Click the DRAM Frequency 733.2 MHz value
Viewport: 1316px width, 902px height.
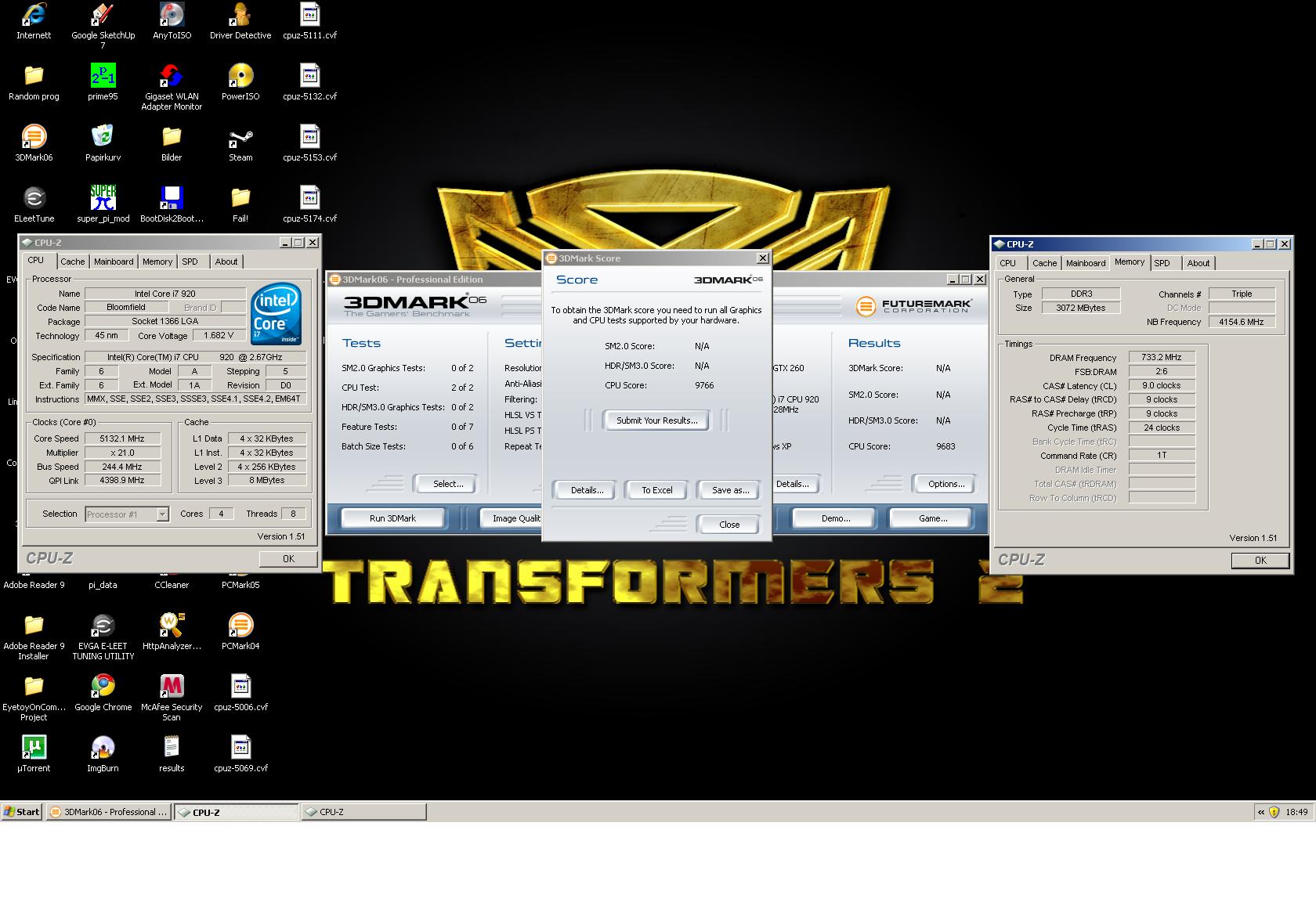click(1162, 357)
